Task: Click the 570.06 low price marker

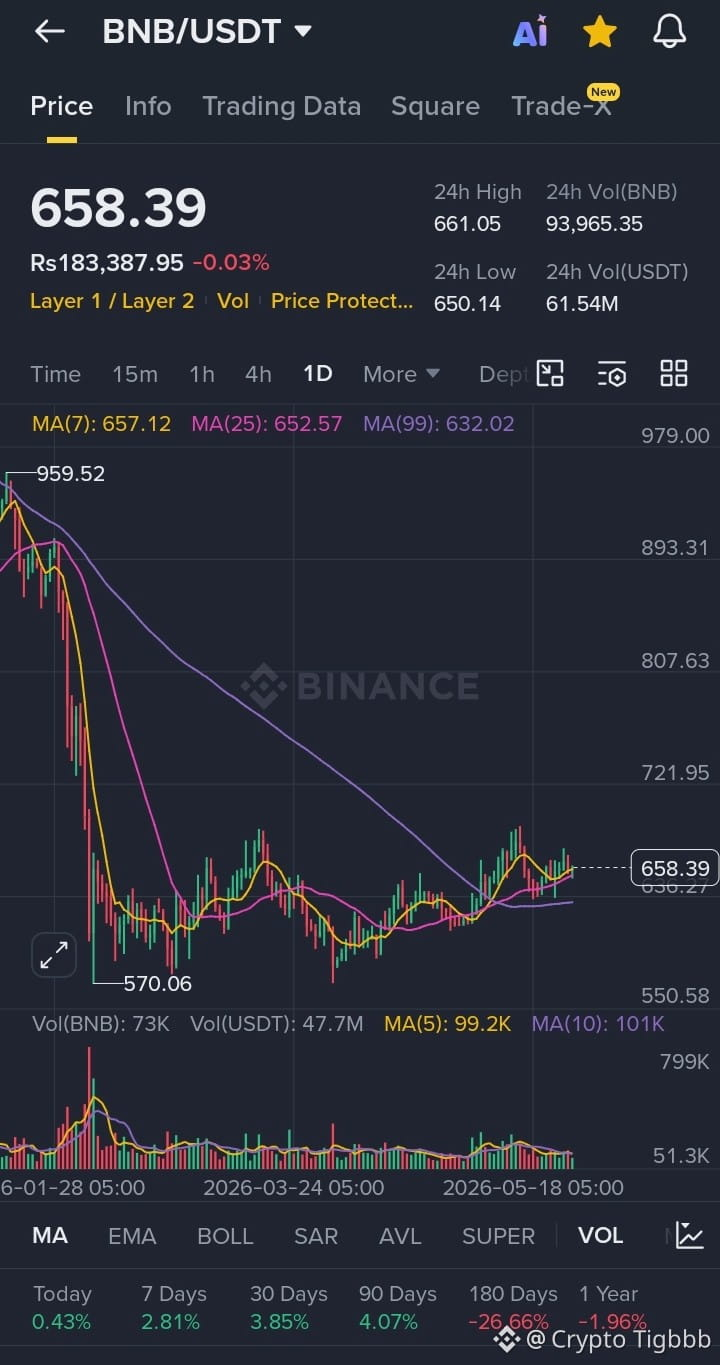Action: pyautogui.click(x=157, y=983)
